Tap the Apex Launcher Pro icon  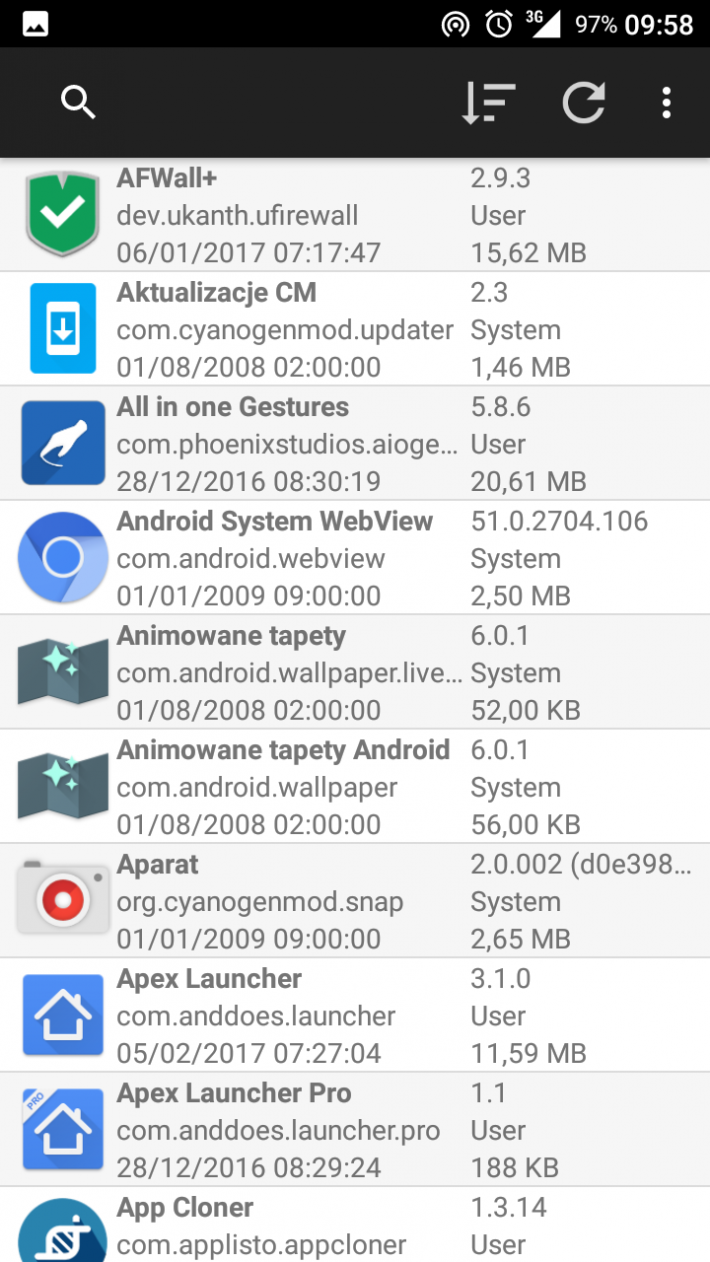(63, 1129)
